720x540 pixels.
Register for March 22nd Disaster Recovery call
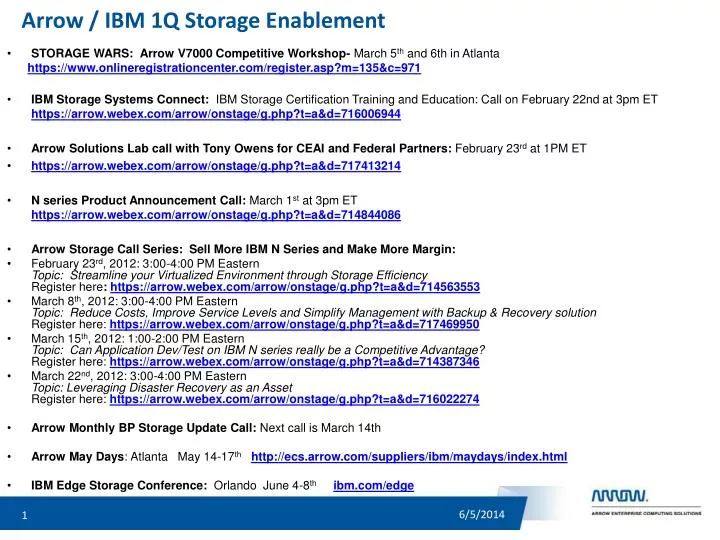[x=294, y=399]
